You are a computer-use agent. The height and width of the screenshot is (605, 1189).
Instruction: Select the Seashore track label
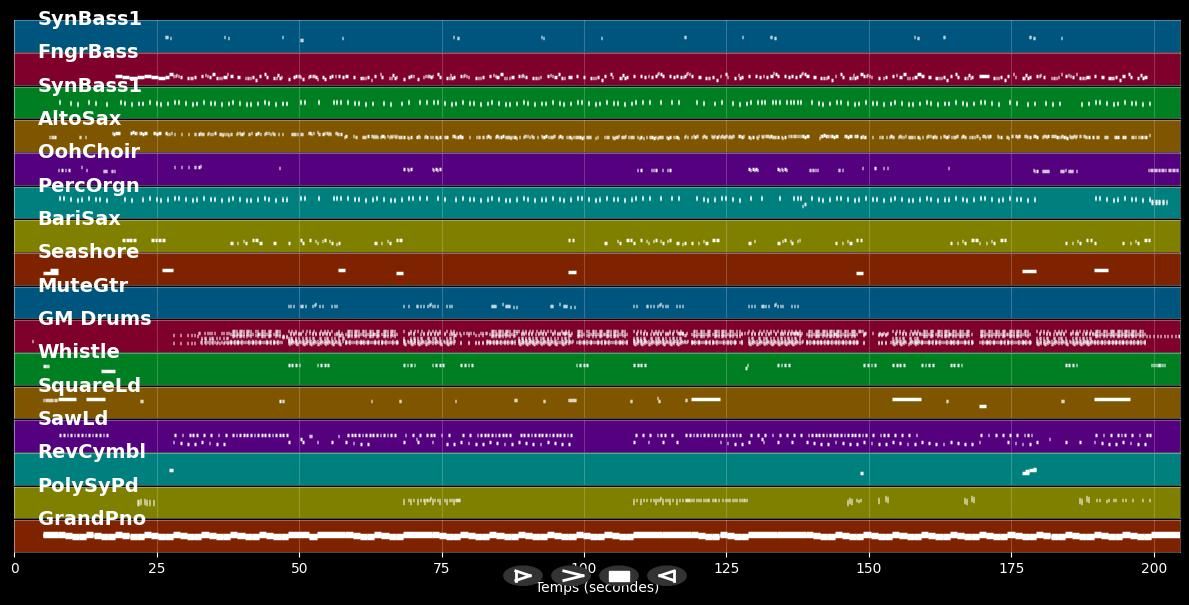click(x=89, y=252)
